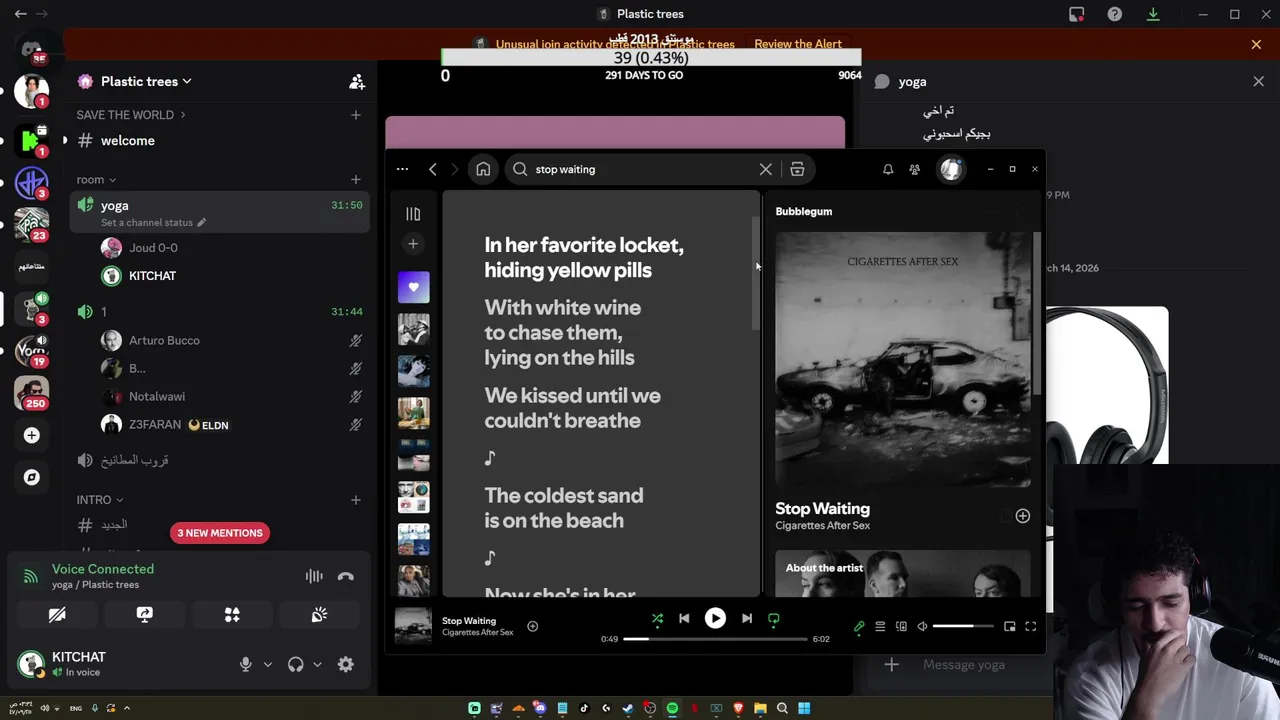Collapse the room category
This screenshot has width=1280, height=720.
click(96, 180)
